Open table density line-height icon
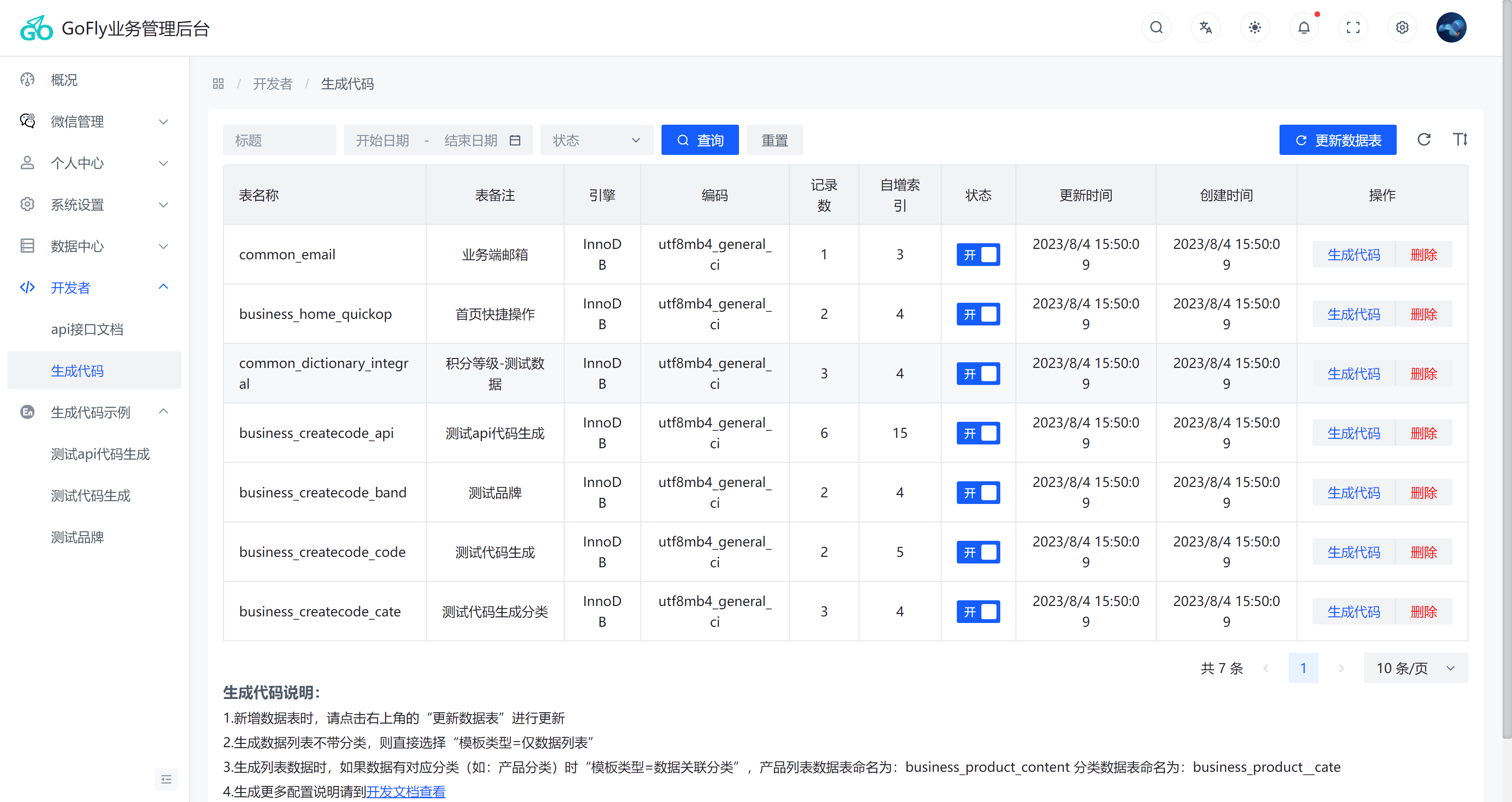 (1460, 140)
